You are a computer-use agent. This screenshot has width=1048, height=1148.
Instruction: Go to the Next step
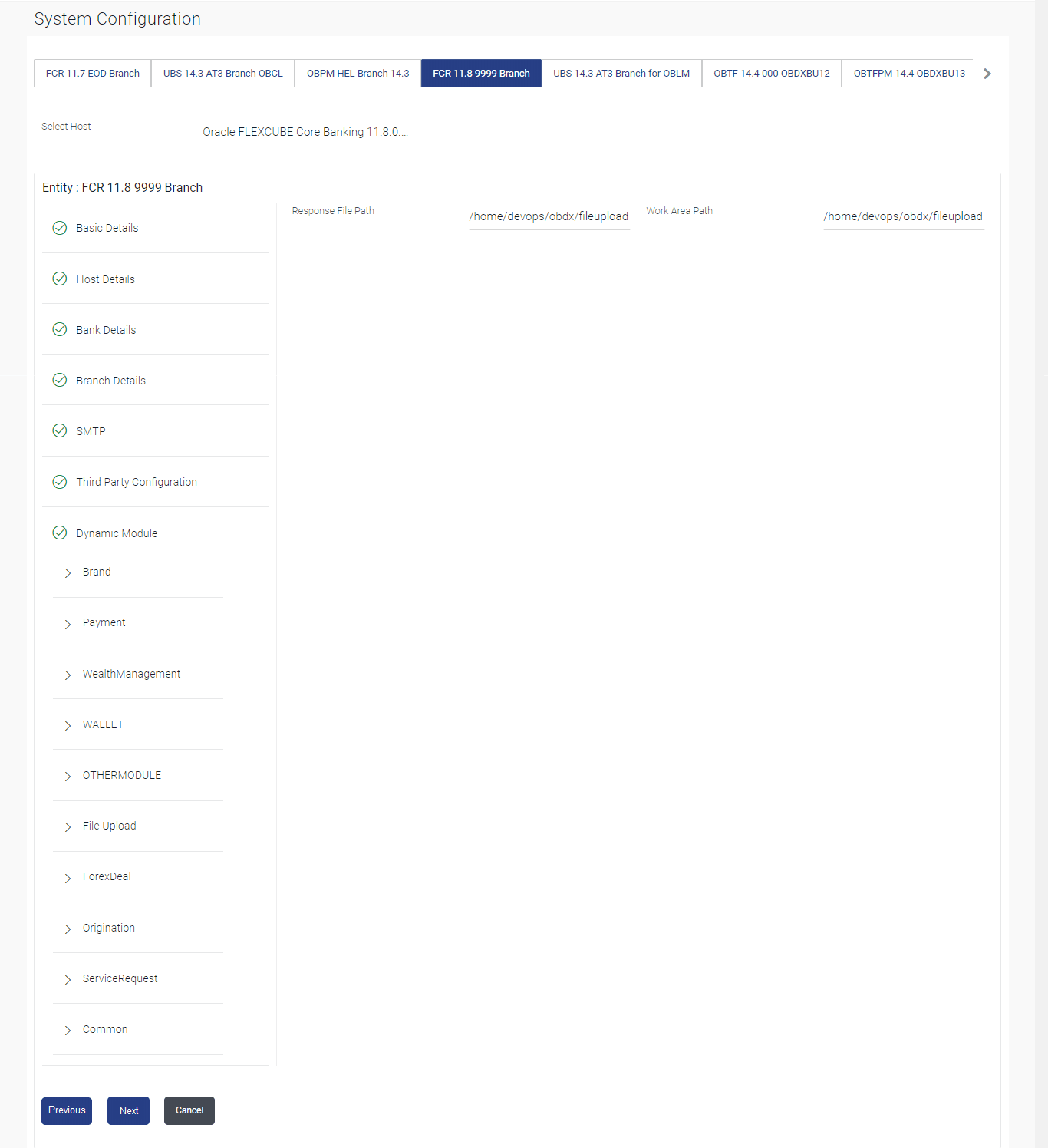click(x=128, y=1110)
